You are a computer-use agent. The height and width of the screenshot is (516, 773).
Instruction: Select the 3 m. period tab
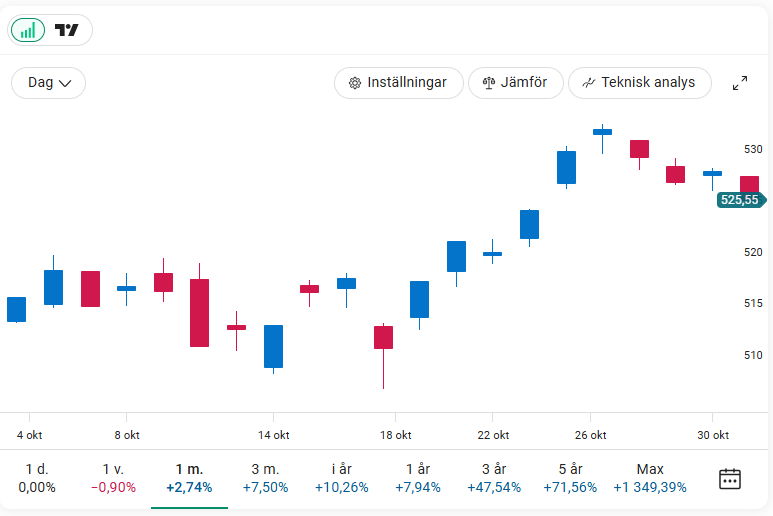pyautogui.click(x=266, y=478)
